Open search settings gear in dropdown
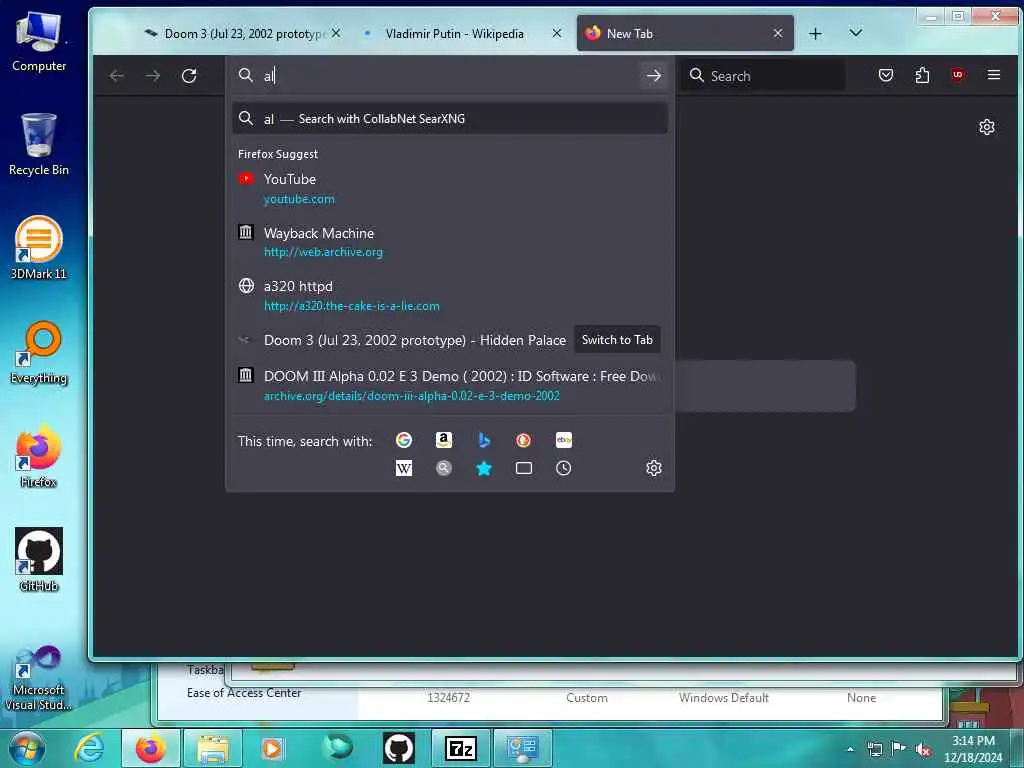Screen dimensions: 1024x768 click(x=654, y=468)
